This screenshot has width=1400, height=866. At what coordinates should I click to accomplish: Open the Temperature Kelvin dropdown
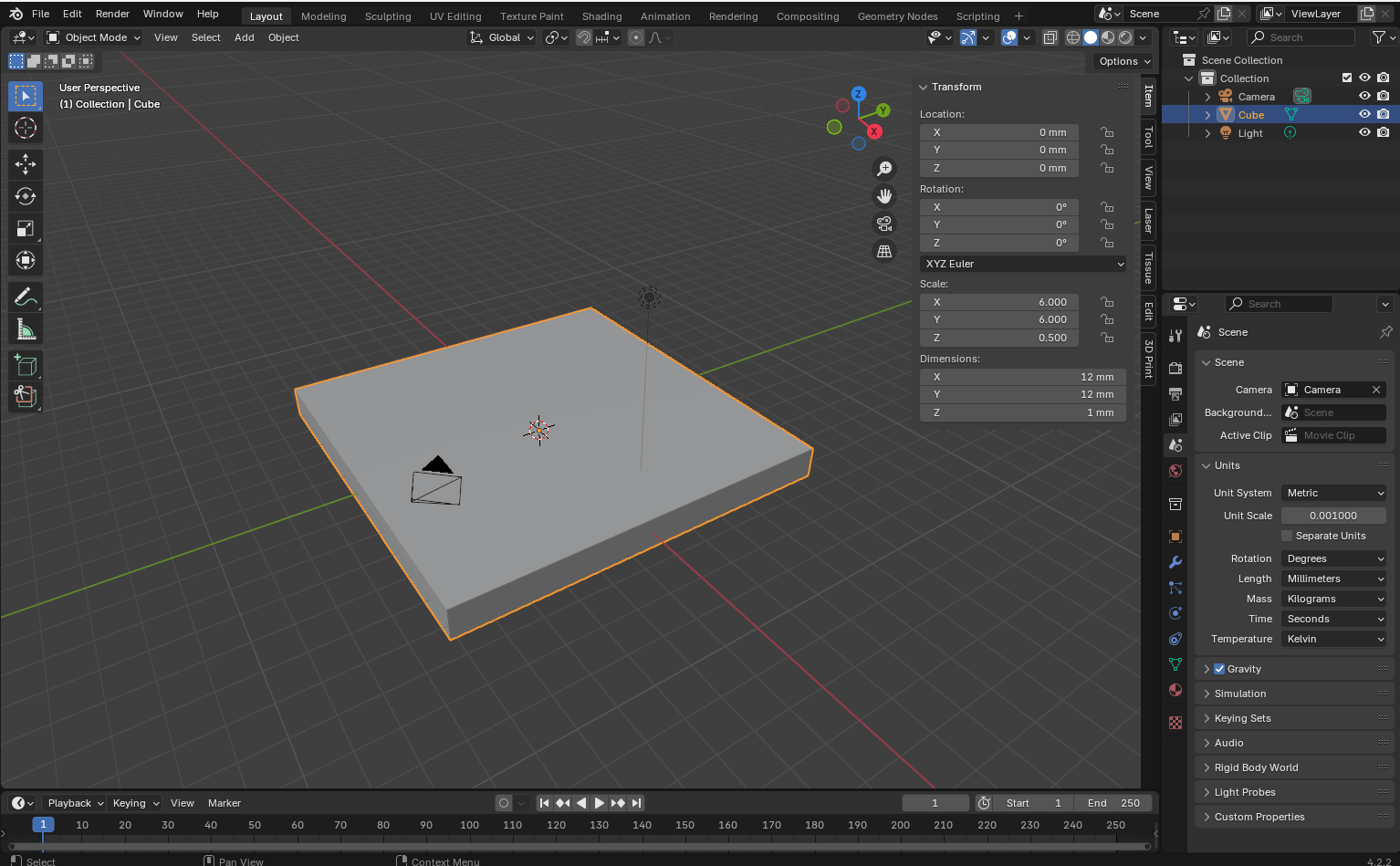coord(1333,639)
